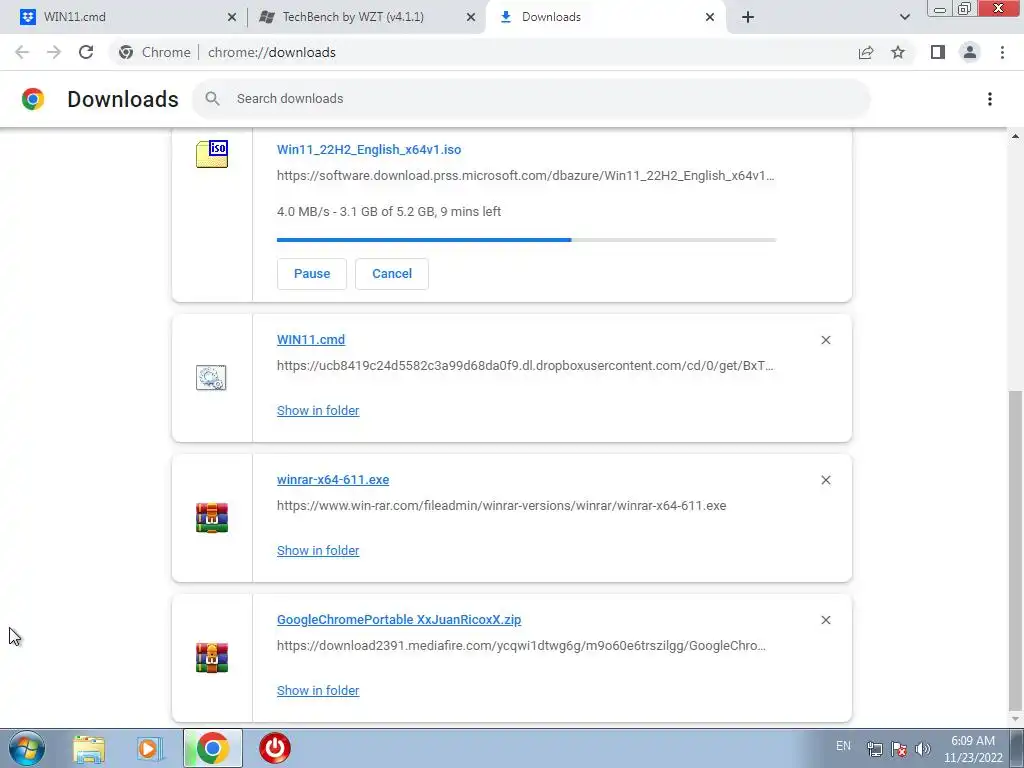Launch Windows Media Player from taskbar
The width and height of the screenshot is (1024, 768).
click(x=150, y=748)
